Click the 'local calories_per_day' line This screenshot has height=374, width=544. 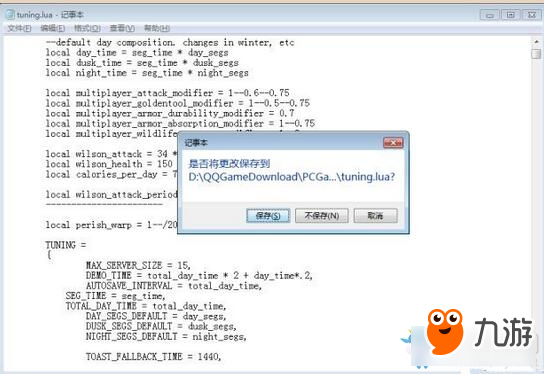tap(111, 174)
